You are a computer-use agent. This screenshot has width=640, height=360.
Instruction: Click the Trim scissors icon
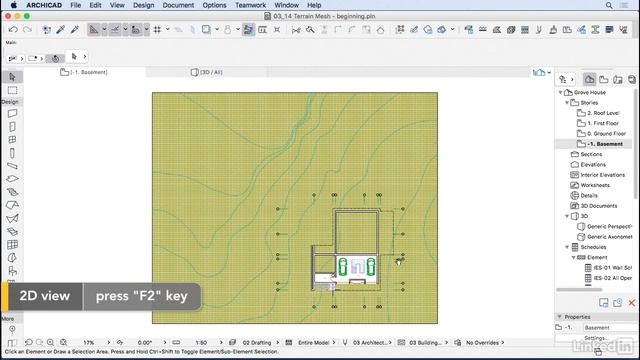pyautogui.click(x=296, y=29)
